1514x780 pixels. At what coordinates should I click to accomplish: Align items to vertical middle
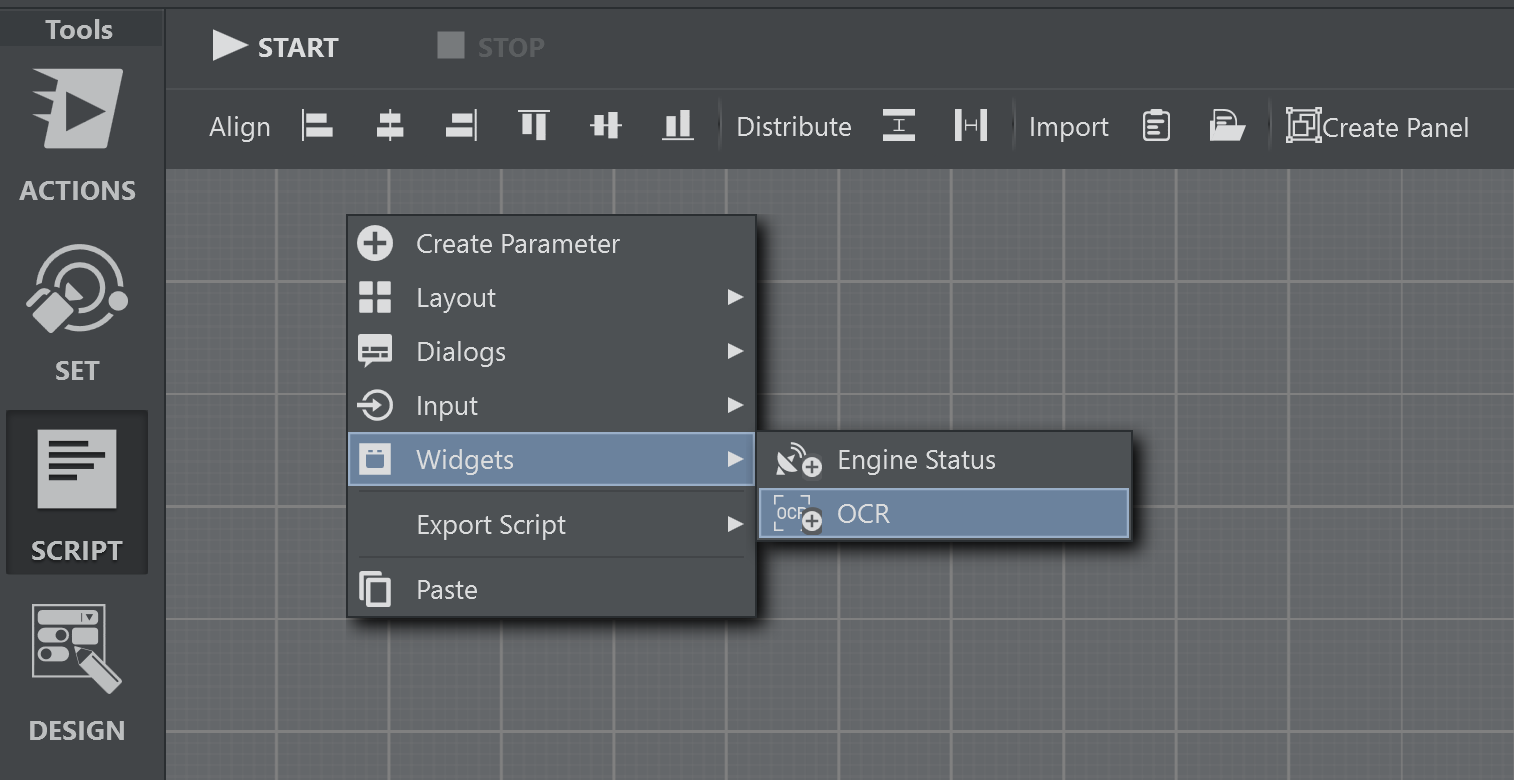[605, 126]
